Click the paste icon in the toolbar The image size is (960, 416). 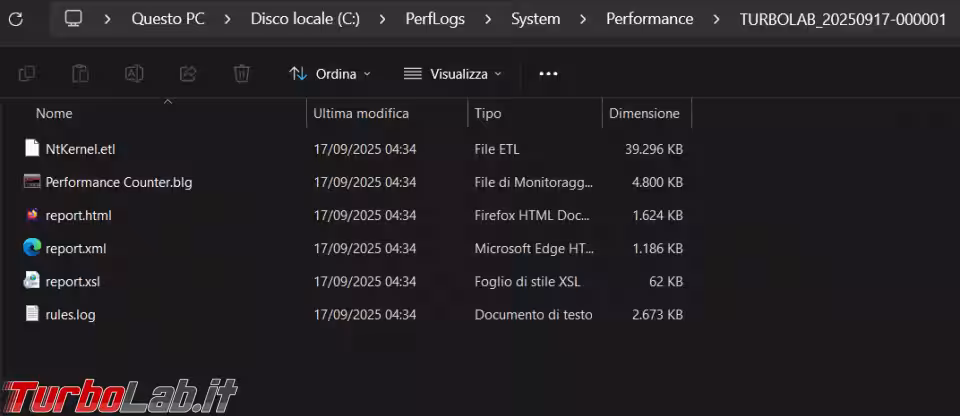point(80,73)
